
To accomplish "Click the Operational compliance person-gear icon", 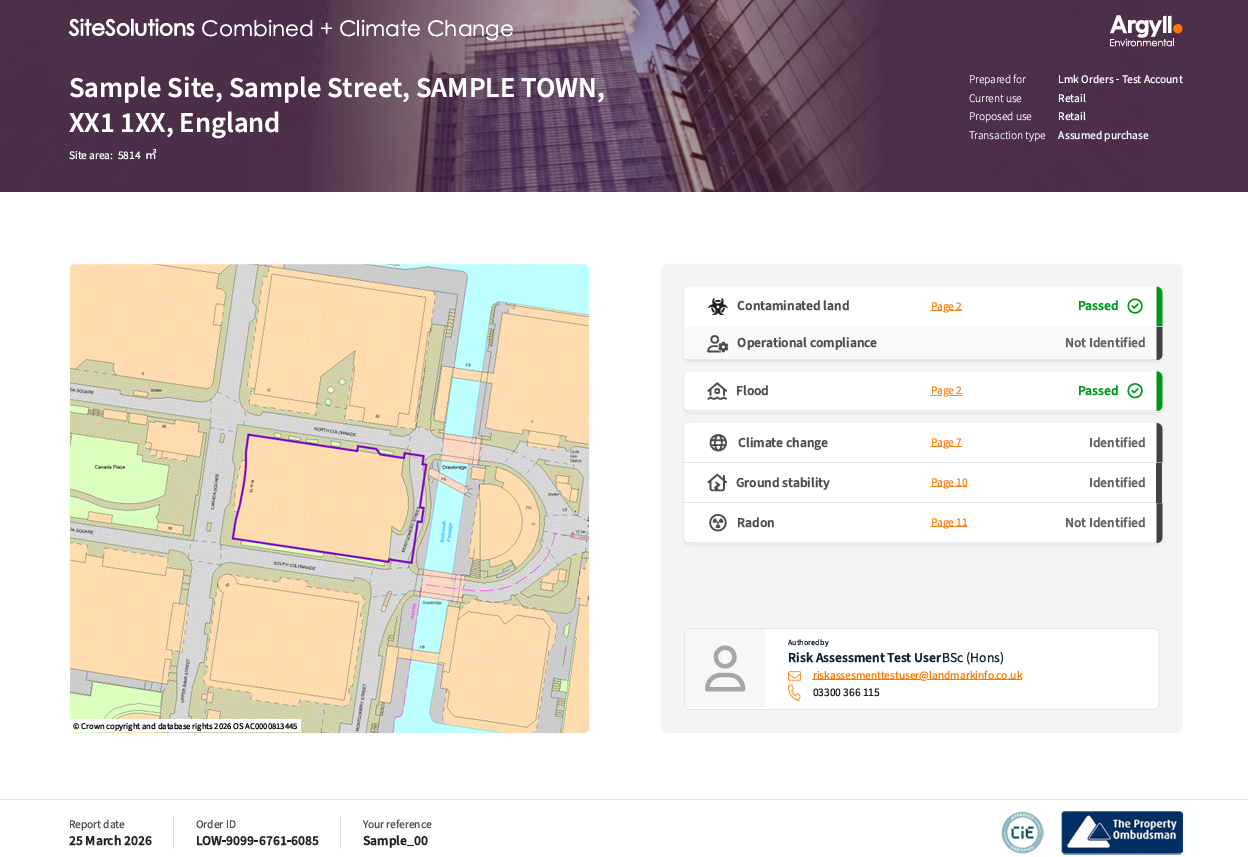I will pos(717,343).
